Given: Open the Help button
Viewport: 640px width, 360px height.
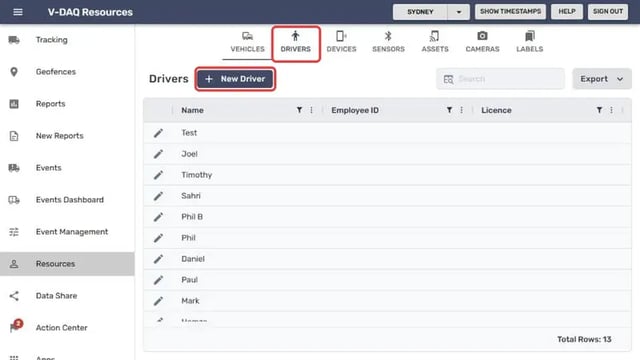Looking at the screenshot, I should 567,11.
